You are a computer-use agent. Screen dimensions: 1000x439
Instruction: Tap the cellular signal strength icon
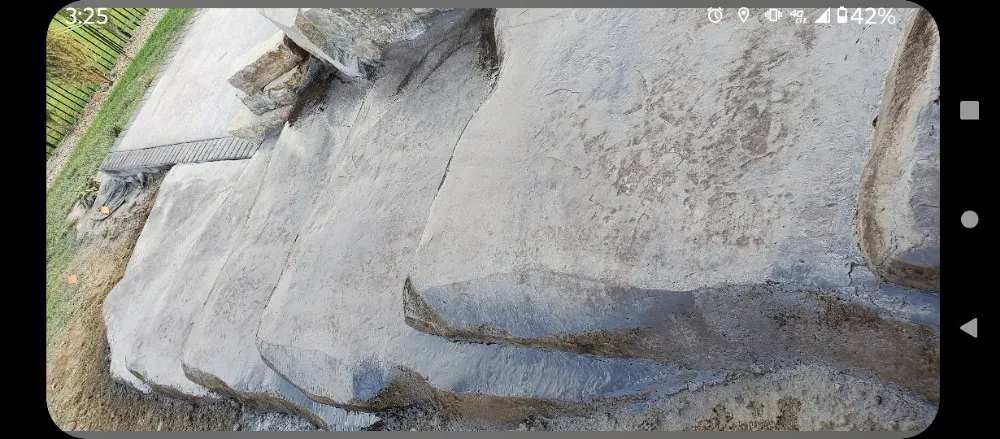(x=822, y=16)
